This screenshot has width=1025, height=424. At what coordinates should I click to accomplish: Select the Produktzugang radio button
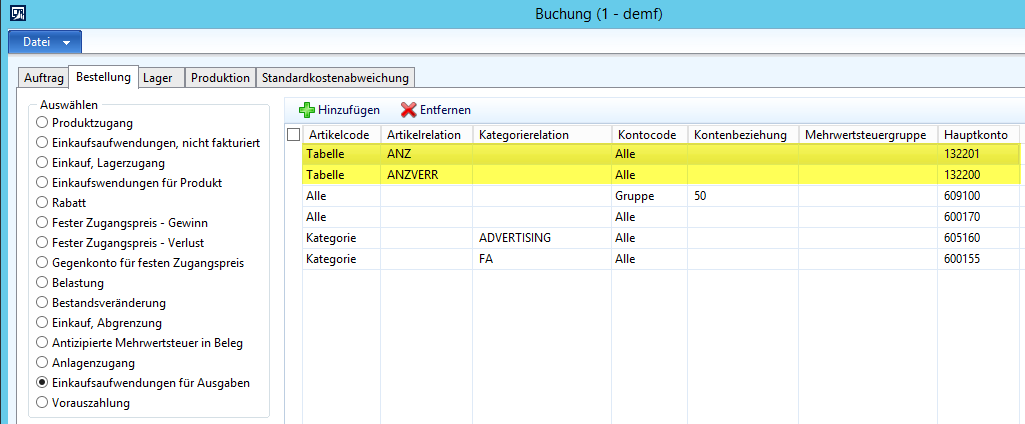tap(42, 122)
